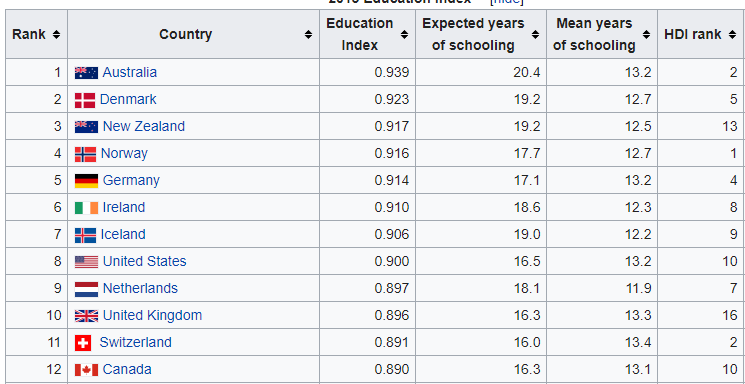Click the Australia flag icon
Image resolution: width=745 pixels, height=384 pixels.
(x=86, y=73)
